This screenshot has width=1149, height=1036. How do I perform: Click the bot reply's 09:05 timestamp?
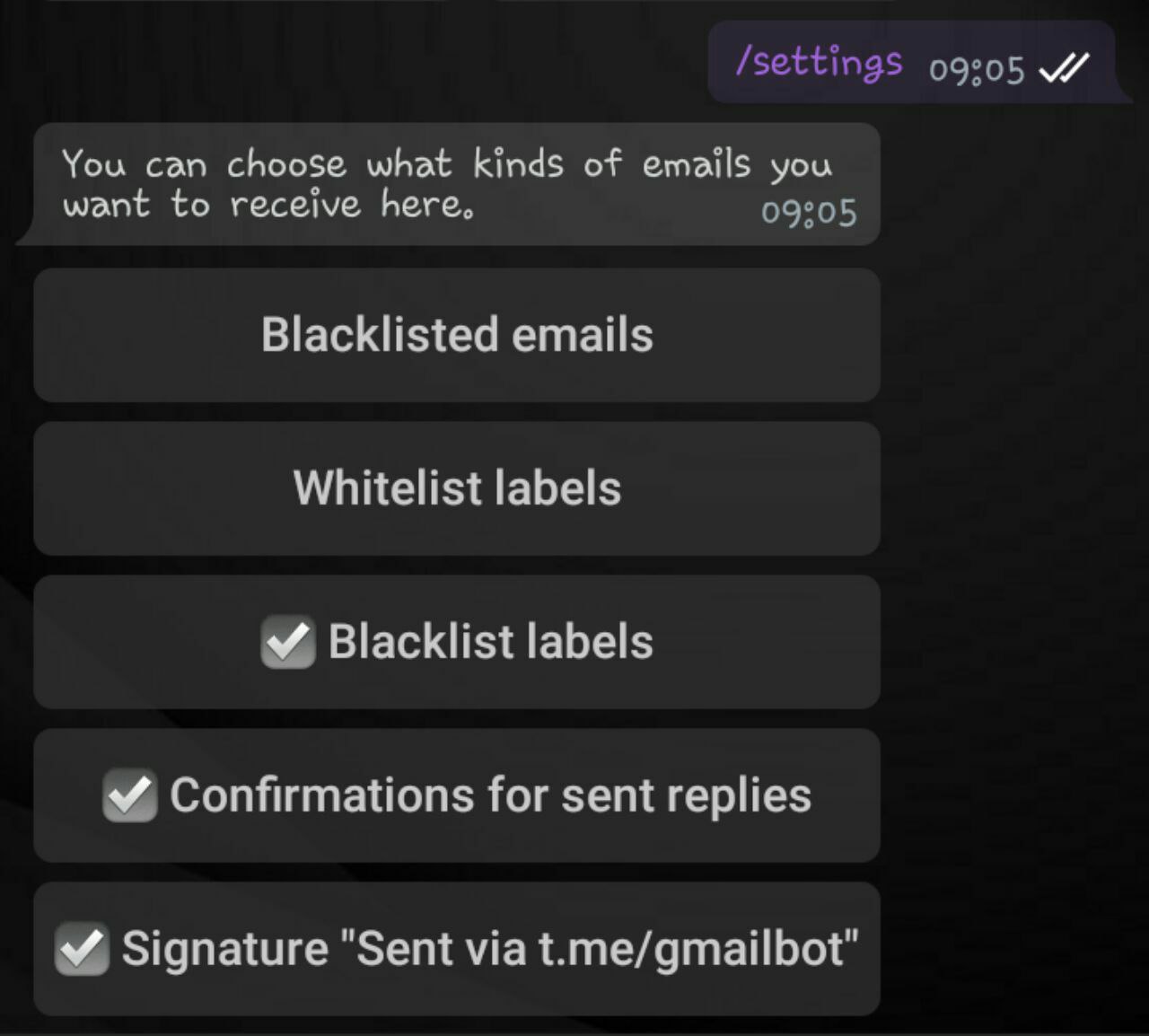(x=809, y=213)
